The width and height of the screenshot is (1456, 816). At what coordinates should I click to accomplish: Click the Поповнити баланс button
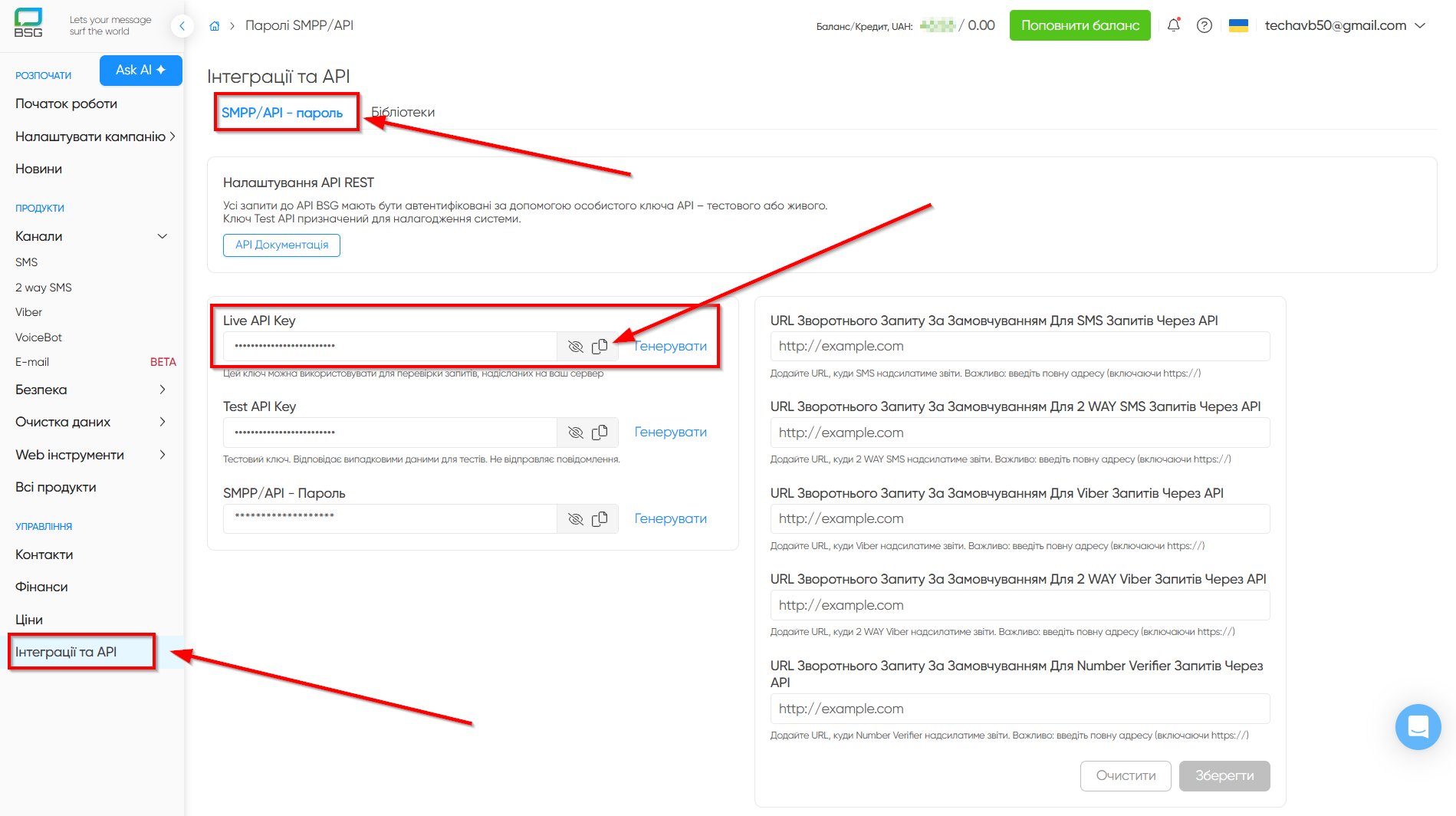coord(1080,25)
